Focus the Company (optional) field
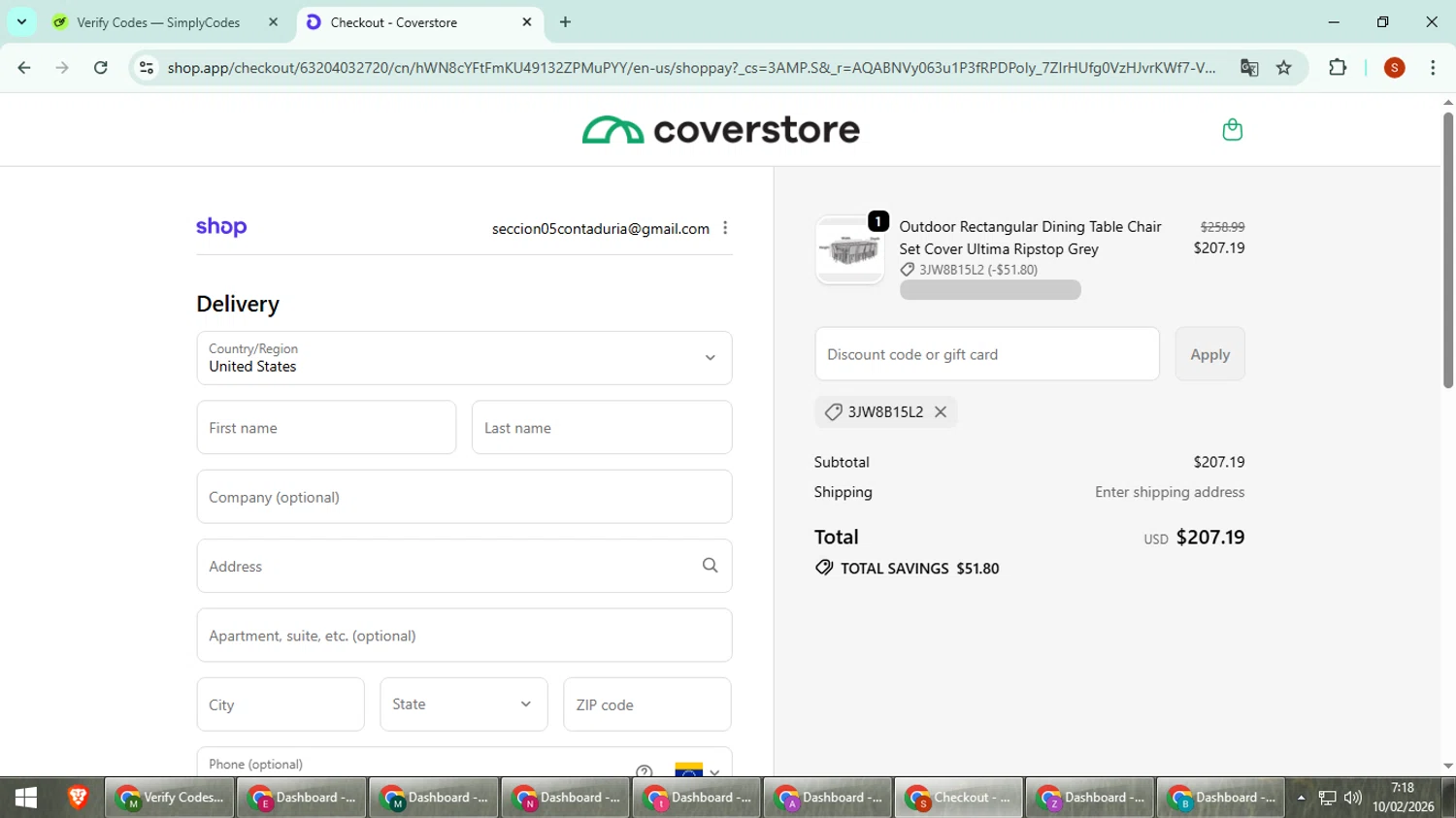 coord(464,497)
